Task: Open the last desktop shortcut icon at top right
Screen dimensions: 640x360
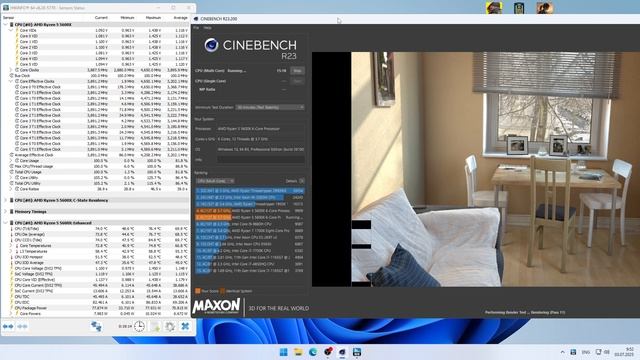Action: [x=544, y=8]
